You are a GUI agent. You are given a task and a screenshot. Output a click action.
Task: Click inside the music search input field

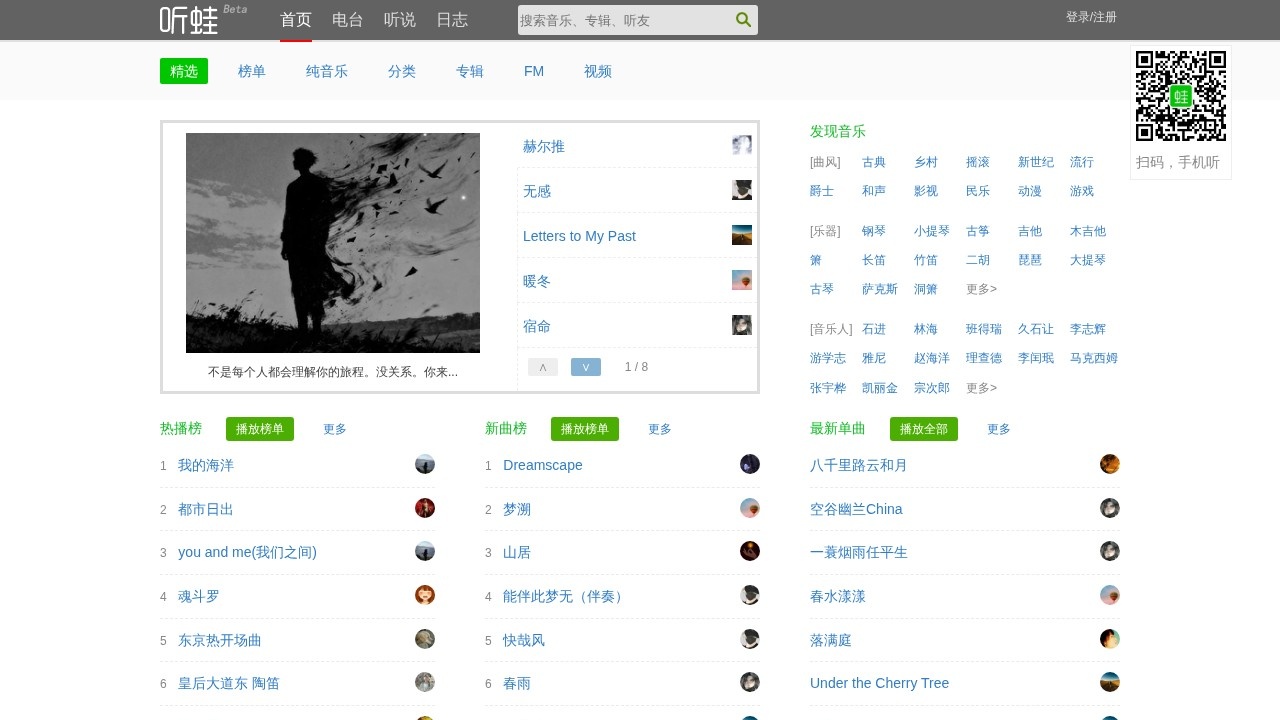(620, 19)
